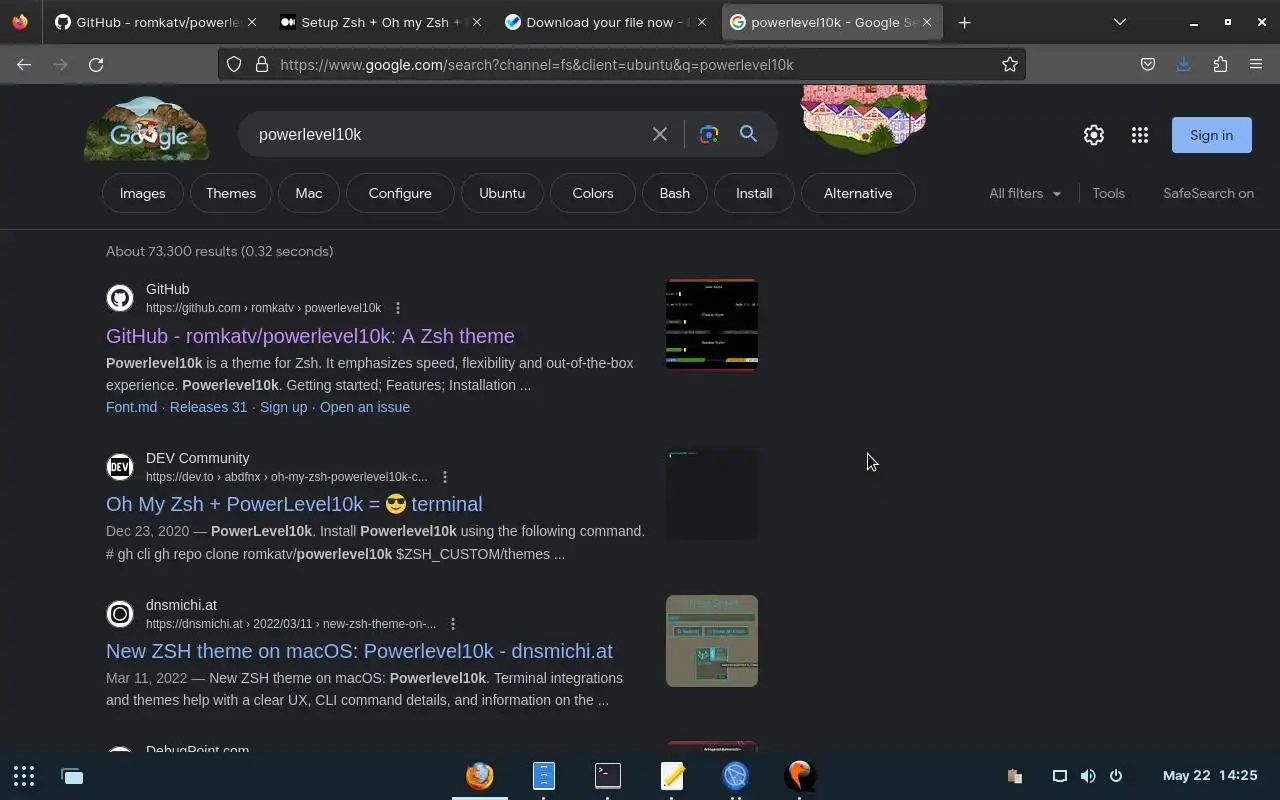The height and width of the screenshot is (800, 1280).
Task: Click the power icon in system tray
Action: [1116, 776]
